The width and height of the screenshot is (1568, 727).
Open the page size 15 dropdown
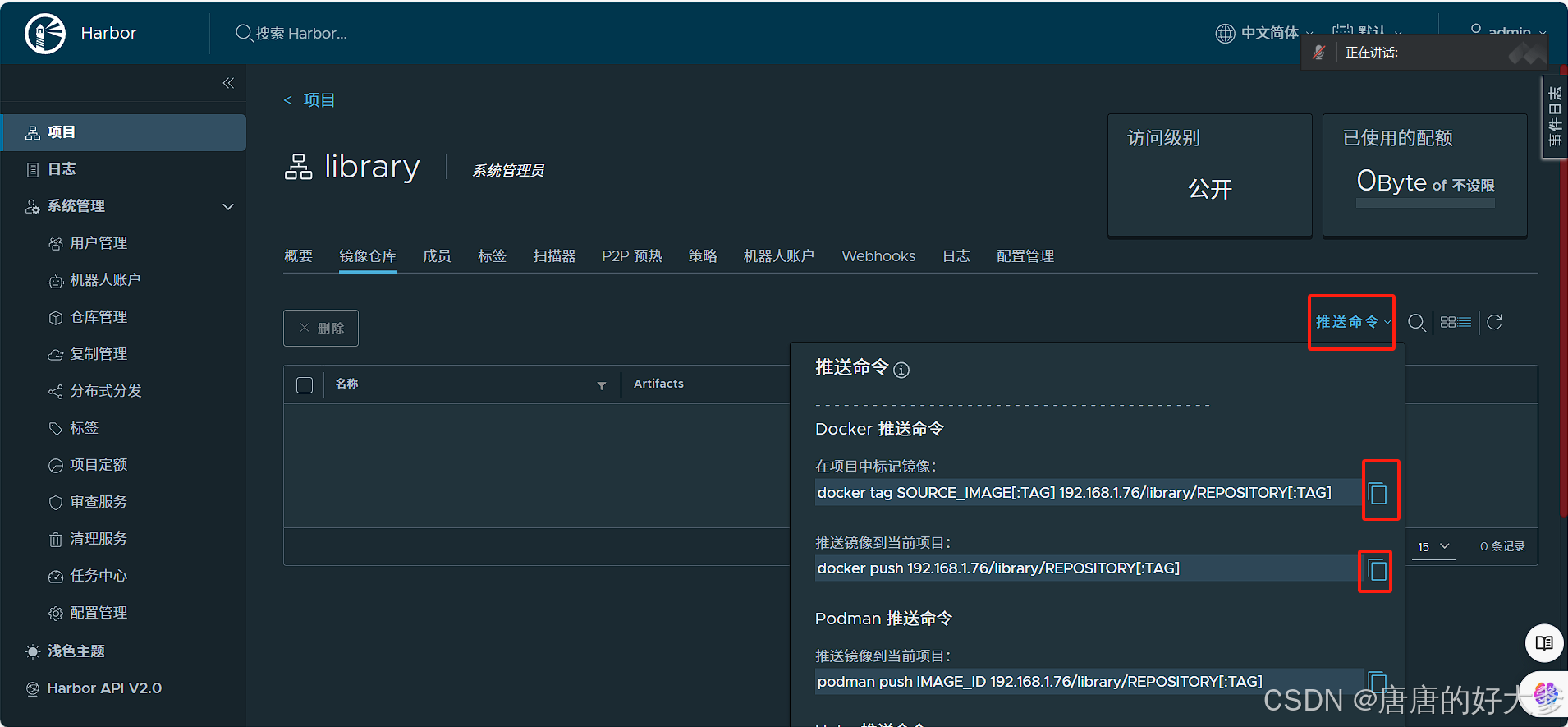[x=1433, y=547]
